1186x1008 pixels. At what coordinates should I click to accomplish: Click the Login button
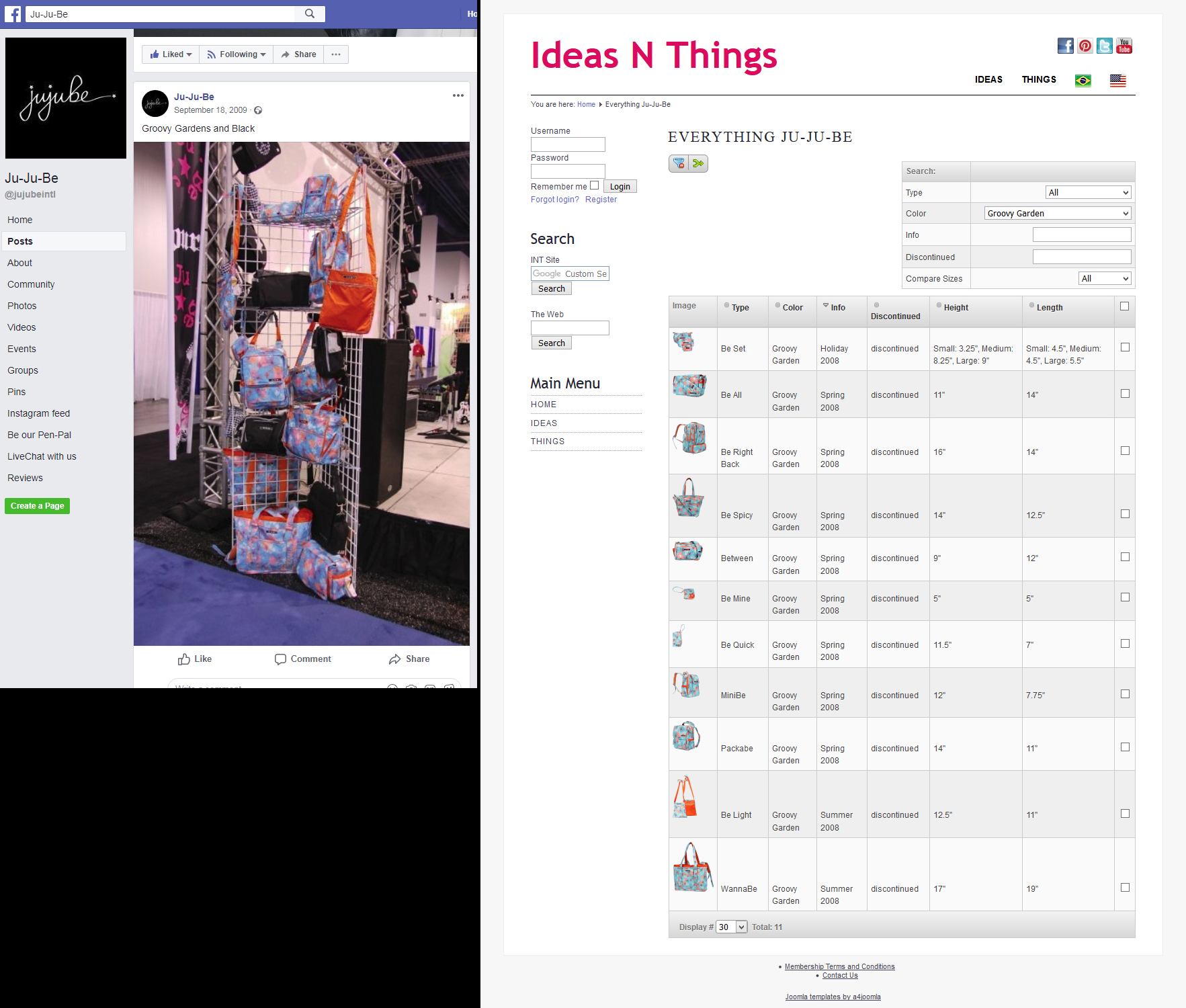[620, 186]
